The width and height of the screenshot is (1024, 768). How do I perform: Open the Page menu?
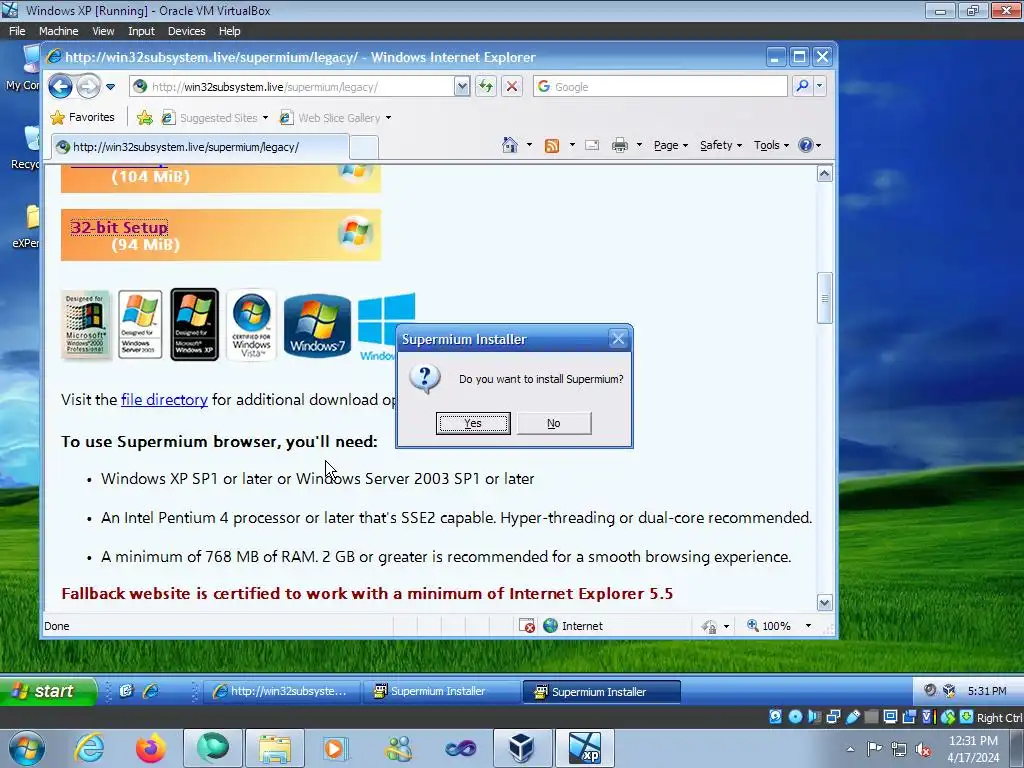[671, 145]
